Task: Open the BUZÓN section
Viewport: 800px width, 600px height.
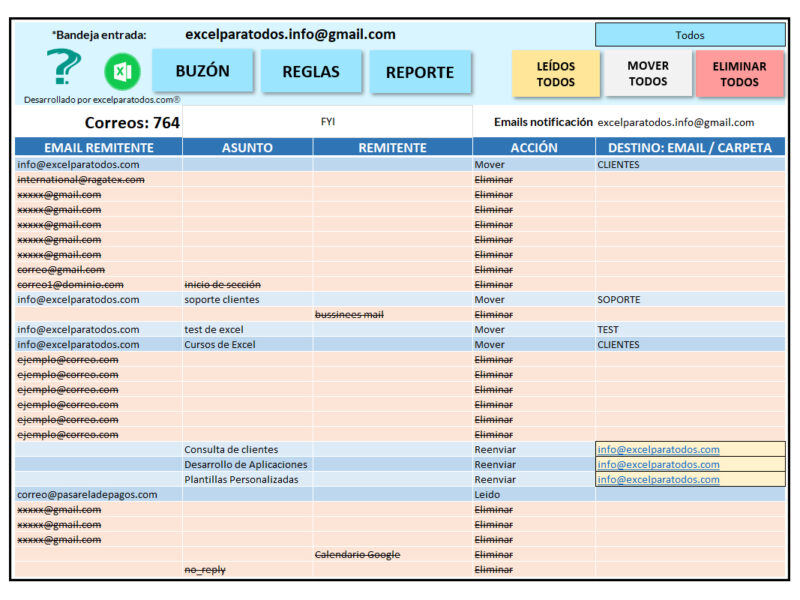Action: [203, 70]
